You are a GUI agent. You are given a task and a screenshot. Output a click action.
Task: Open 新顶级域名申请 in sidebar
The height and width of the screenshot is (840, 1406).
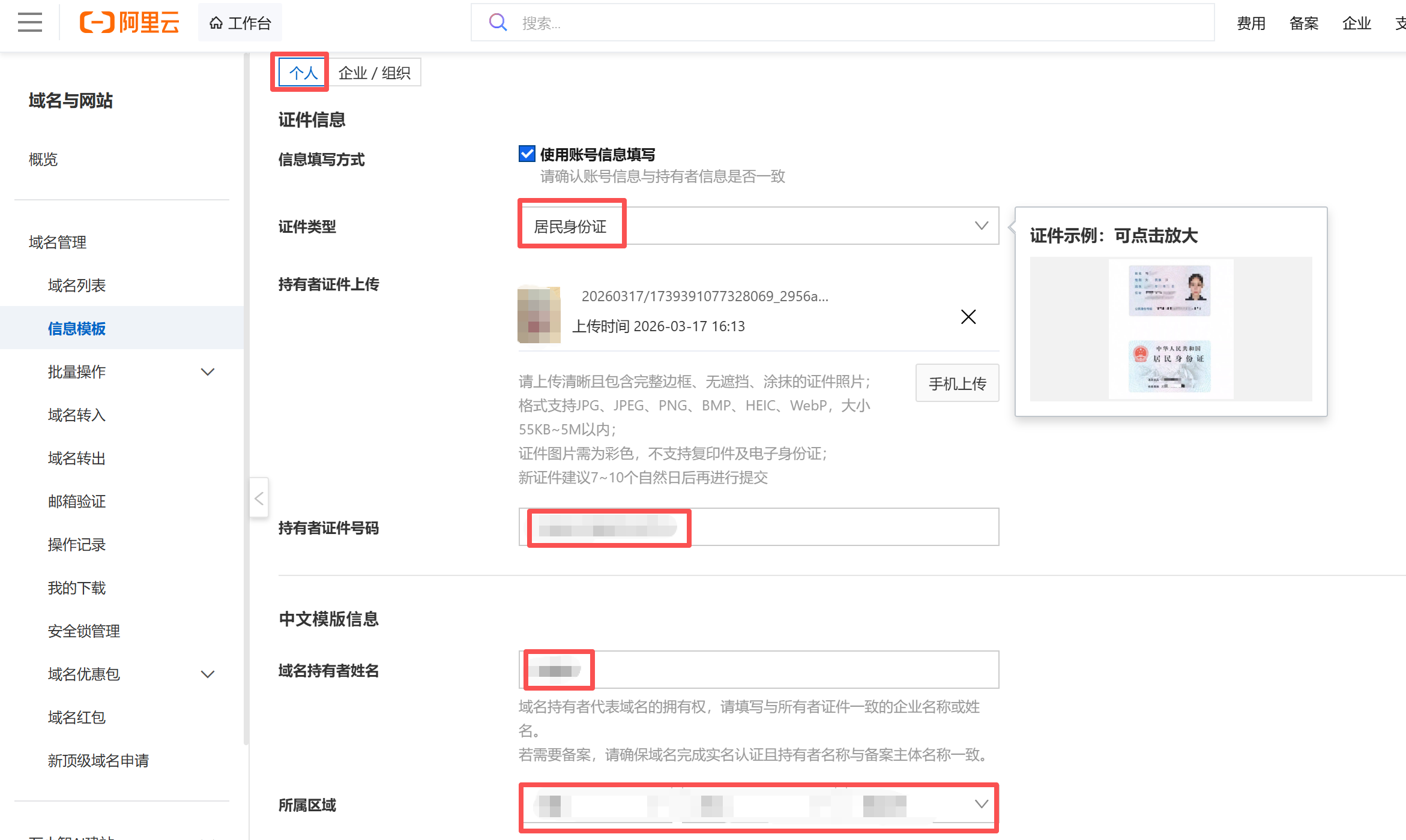[x=98, y=761]
